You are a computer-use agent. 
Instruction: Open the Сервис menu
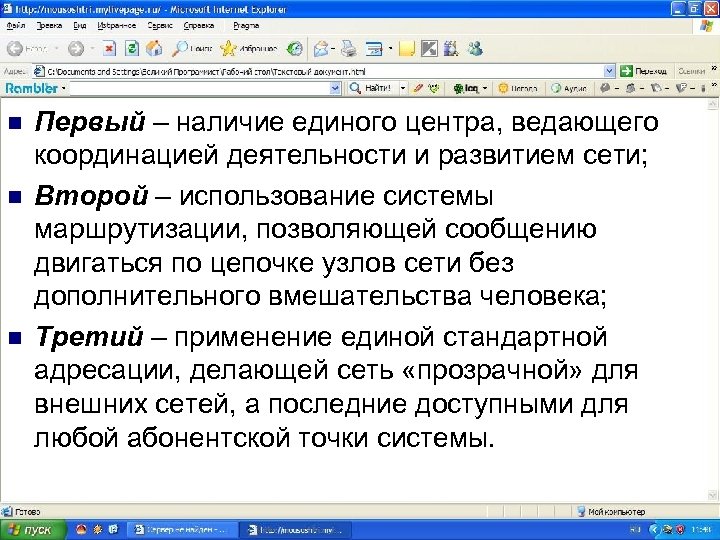click(160, 26)
